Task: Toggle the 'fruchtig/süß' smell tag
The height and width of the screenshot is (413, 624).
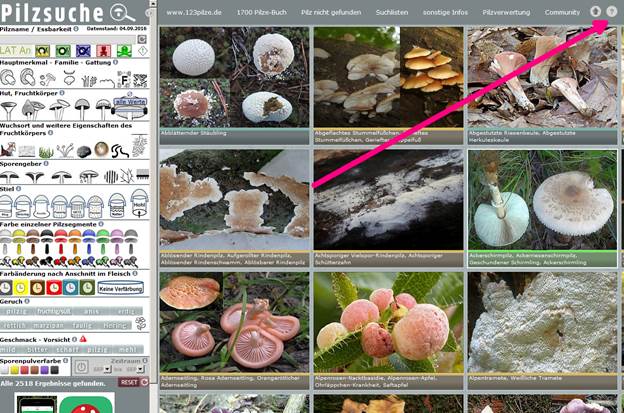Action: tap(54, 311)
